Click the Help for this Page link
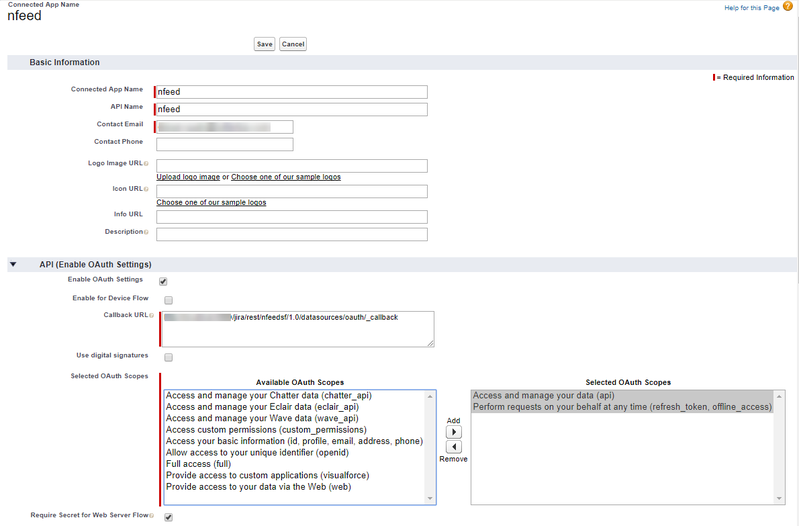 click(x=753, y=8)
